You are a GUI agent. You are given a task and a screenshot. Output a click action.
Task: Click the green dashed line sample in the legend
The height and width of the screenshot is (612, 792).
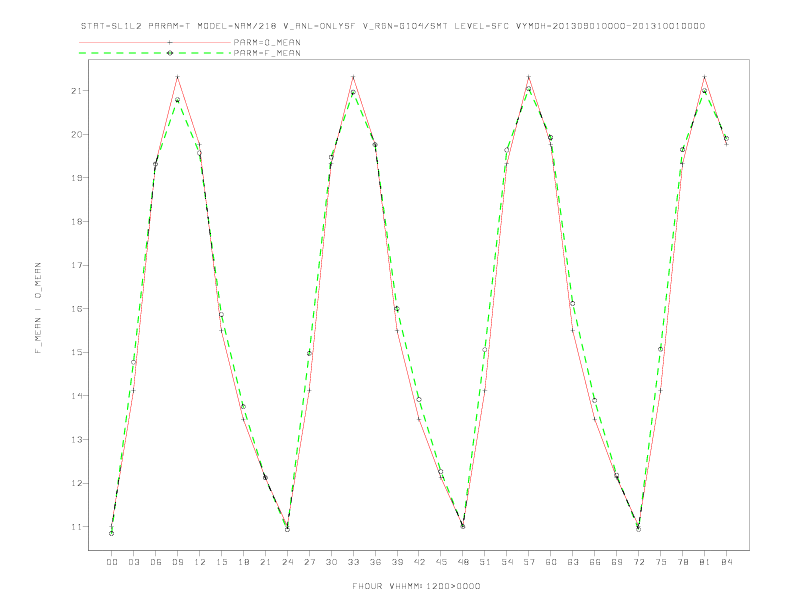click(x=155, y=53)
